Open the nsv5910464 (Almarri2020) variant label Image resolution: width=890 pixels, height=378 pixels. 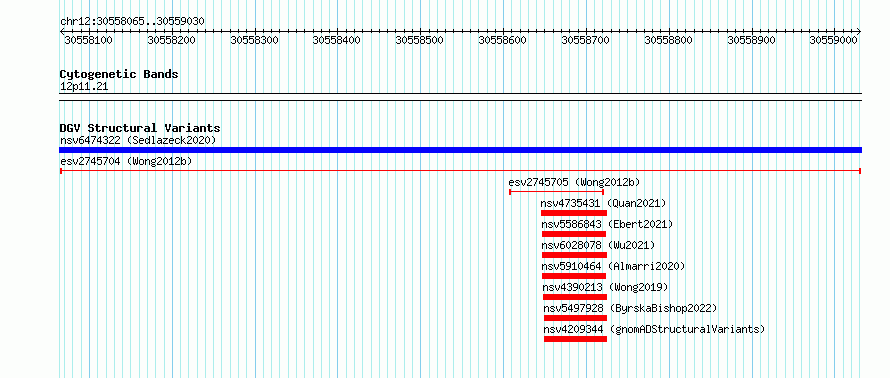[x=614, y=266]
